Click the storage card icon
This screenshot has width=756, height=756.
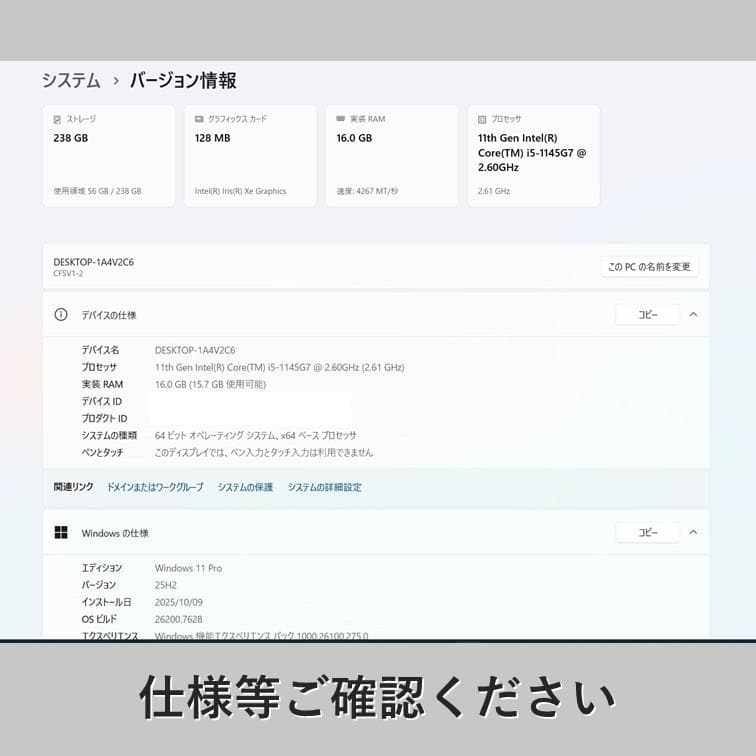click(57, 119)
